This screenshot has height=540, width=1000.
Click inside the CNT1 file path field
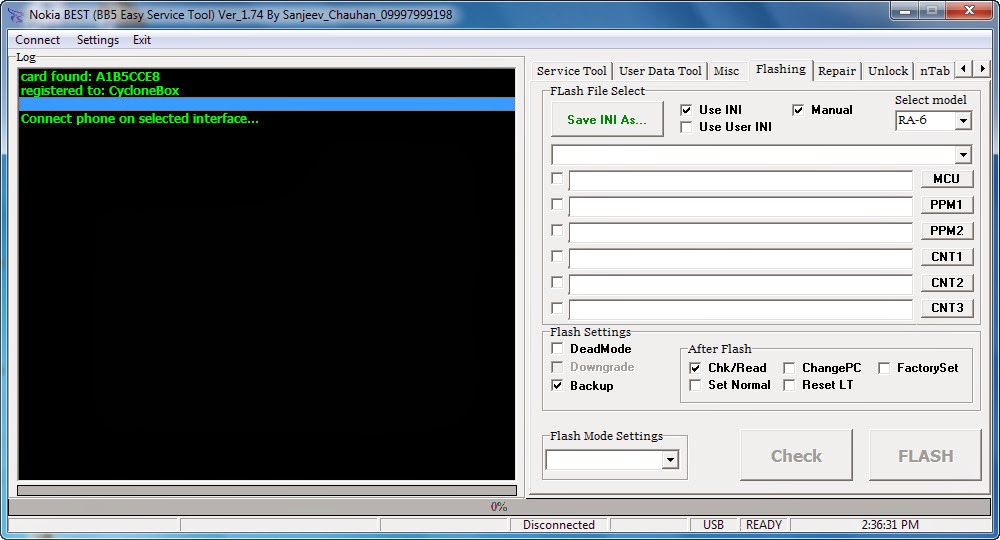pyautogui.click(x=740, y=259)
